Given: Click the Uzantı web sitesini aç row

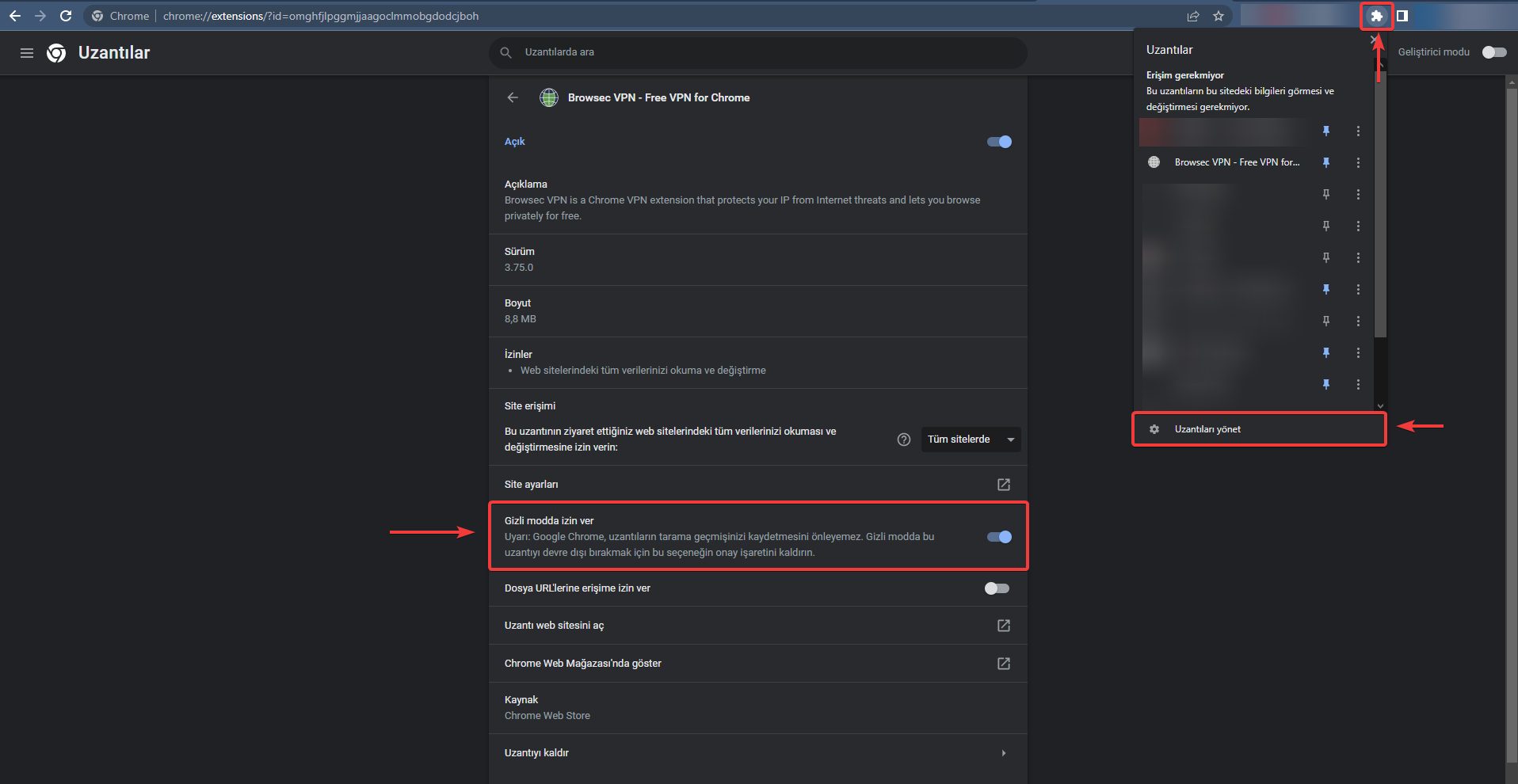Looking at the screenshot, I should (758, 626).
